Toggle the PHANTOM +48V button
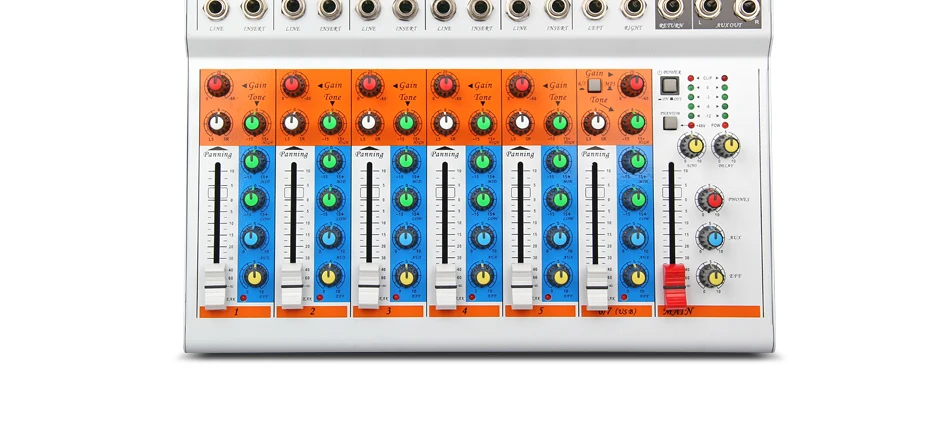This screenshot has height=421, width=950. click(669, 124)
